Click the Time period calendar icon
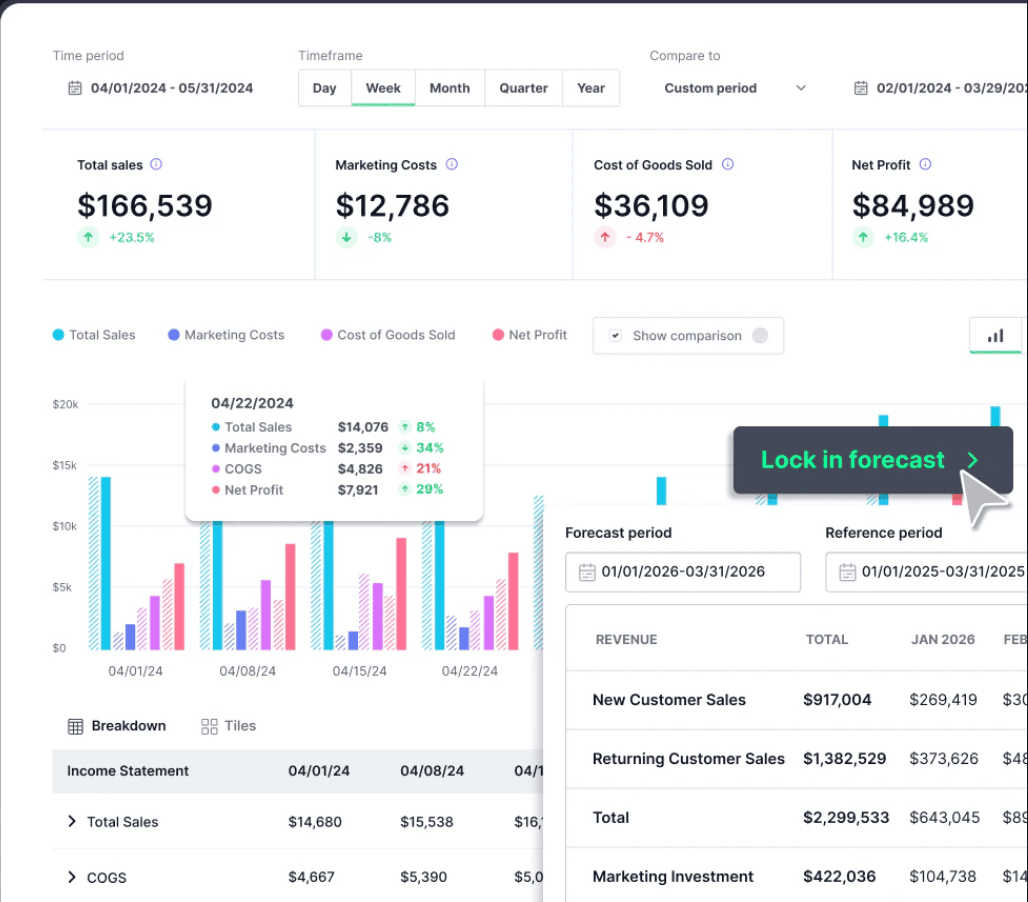 pos(74,88)
